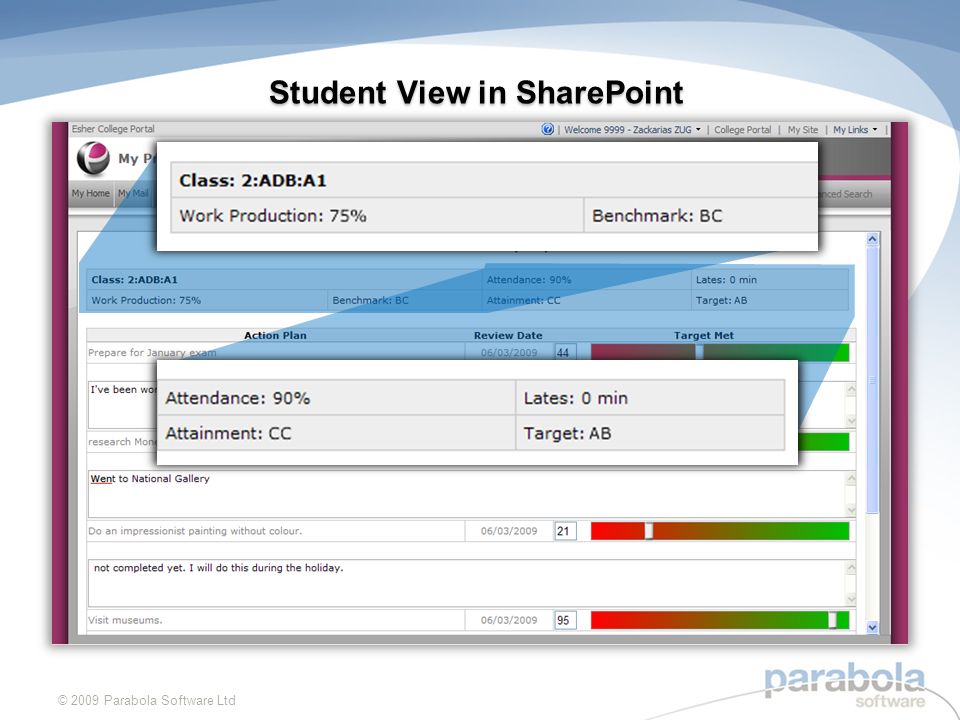Select the My Home tab
This screenshot has width=960, height=720.
[x=91, y=193]
